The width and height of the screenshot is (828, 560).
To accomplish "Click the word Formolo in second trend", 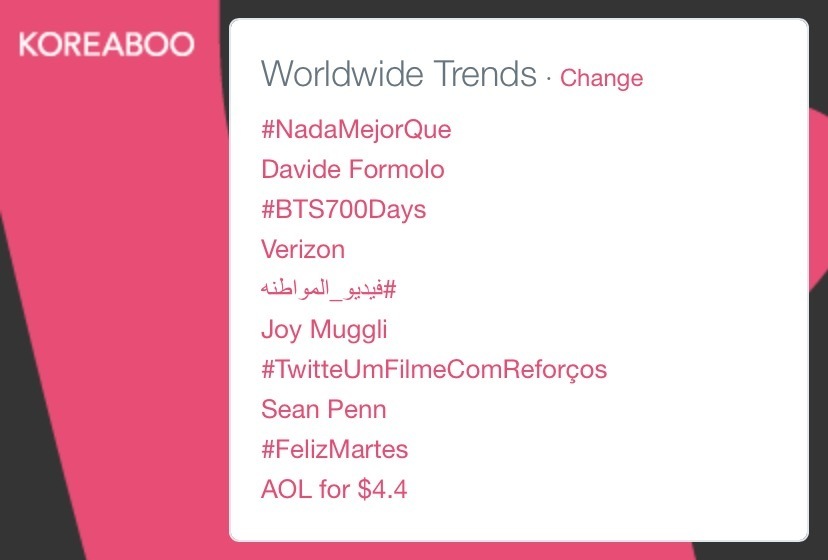I will pos(397,170).
